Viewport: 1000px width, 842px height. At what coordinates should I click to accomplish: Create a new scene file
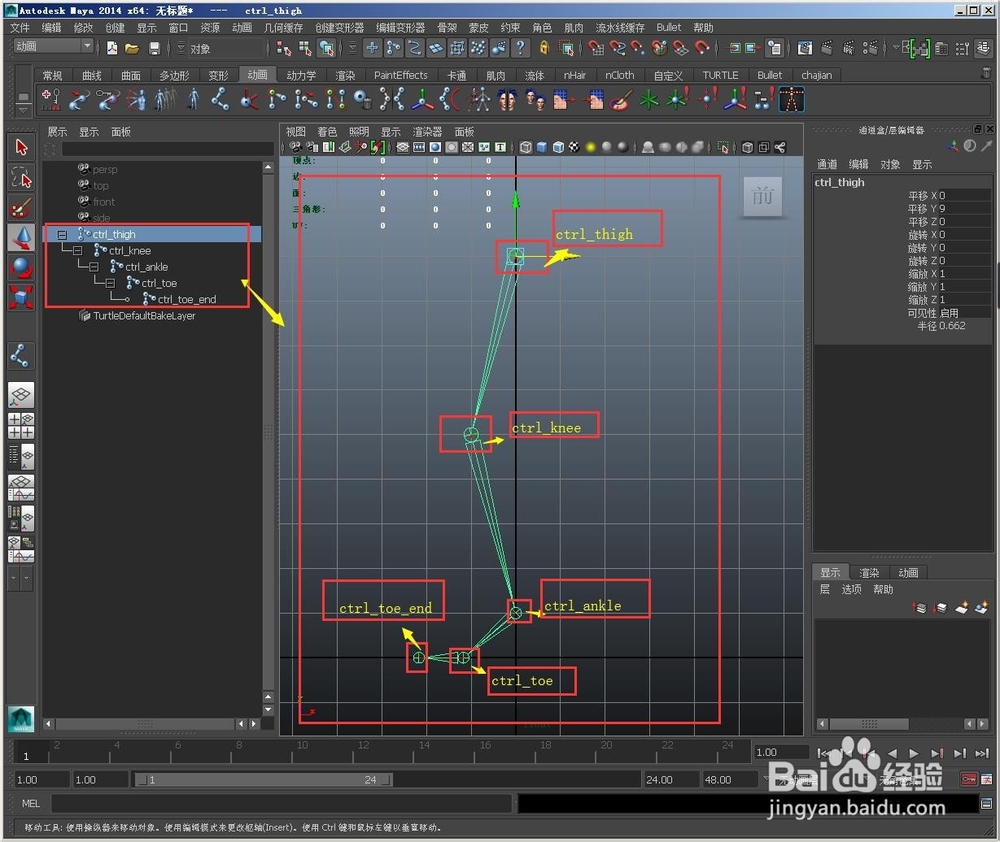[x=112, y=48]
